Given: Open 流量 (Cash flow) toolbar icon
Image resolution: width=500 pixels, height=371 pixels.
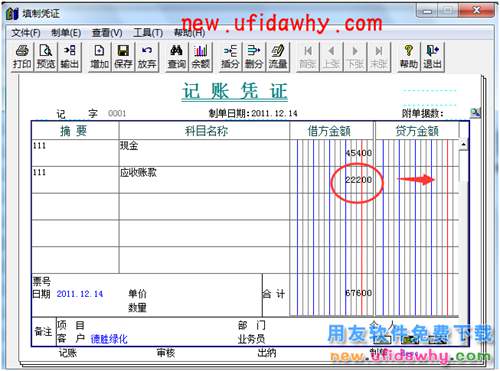Looking at the screenshot, I should click(x=278, y=57).
